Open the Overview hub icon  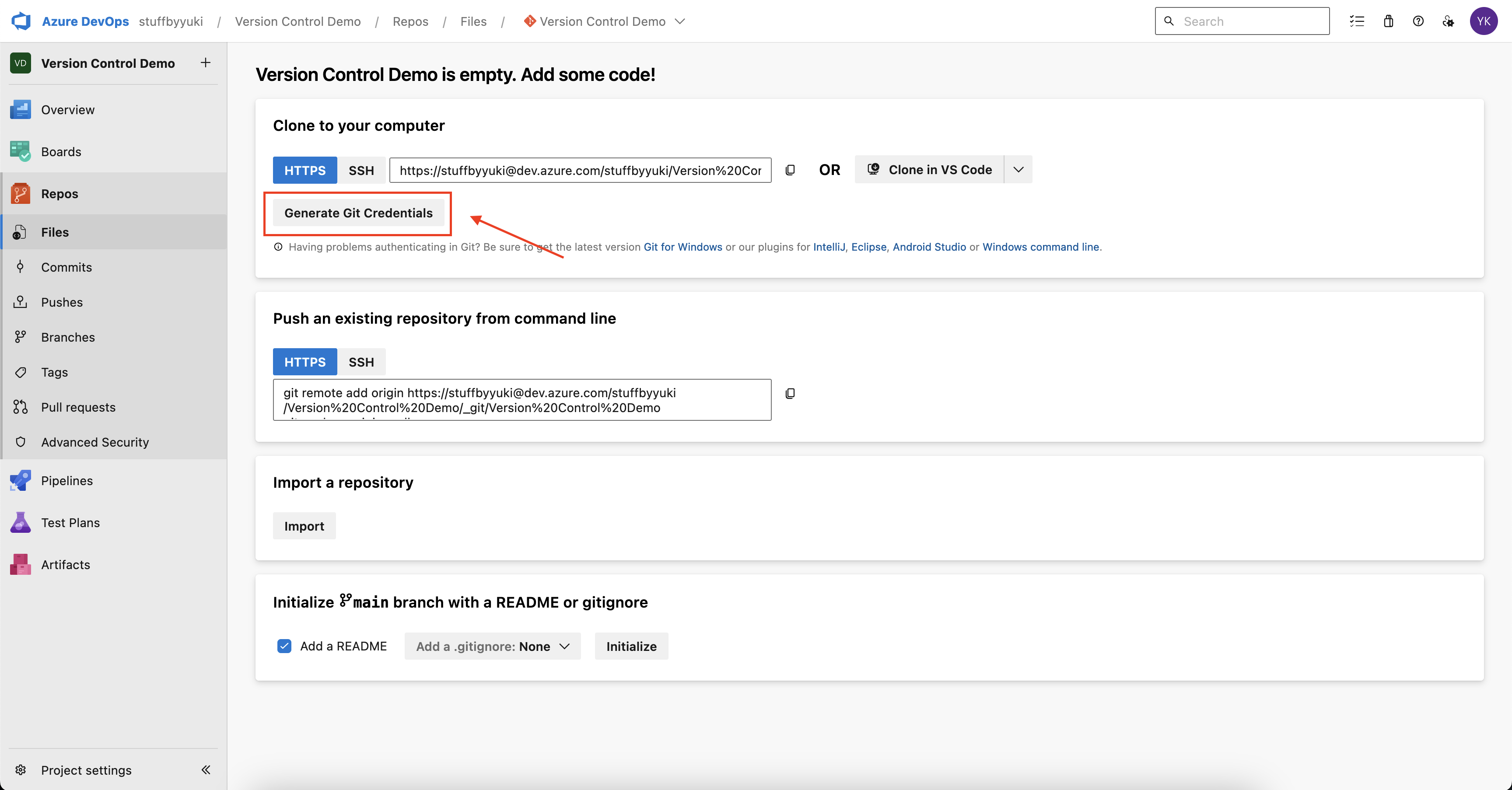tap(21, 110)
